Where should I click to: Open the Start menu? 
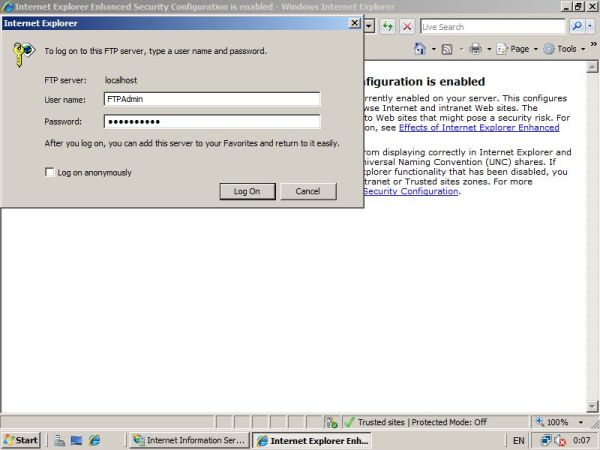click(21, 440)
